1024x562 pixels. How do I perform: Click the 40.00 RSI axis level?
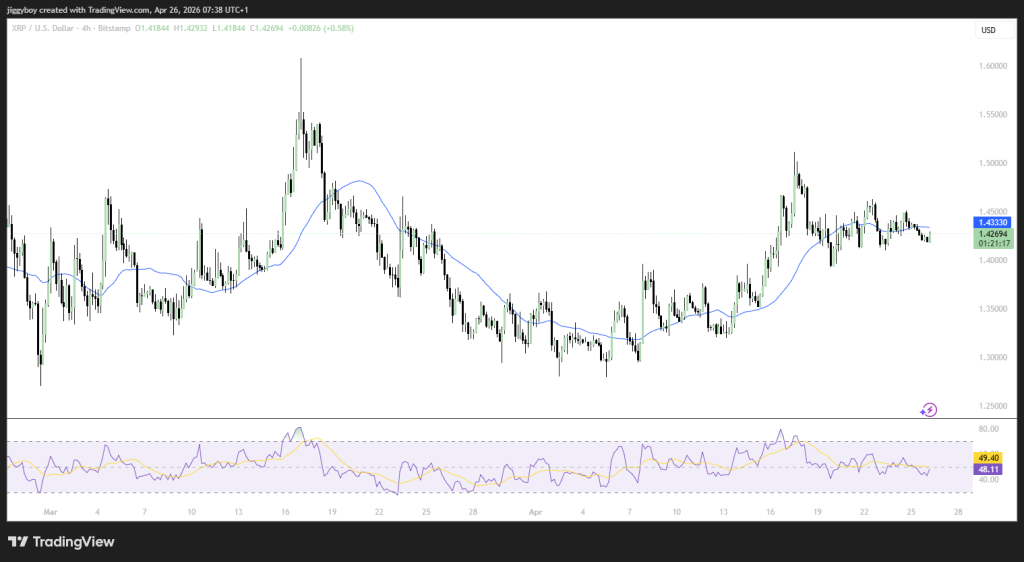click(x=987, y=480)
